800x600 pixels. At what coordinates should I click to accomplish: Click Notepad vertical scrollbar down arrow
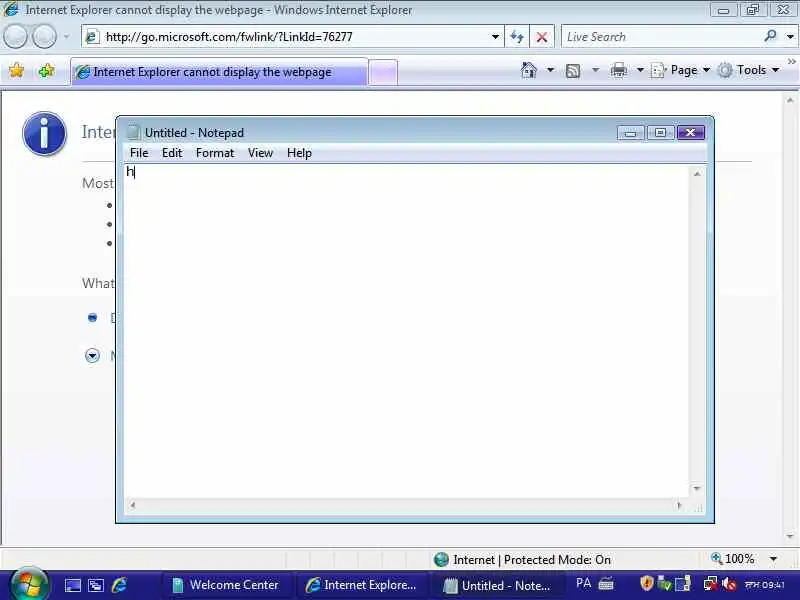pos(697,489)
